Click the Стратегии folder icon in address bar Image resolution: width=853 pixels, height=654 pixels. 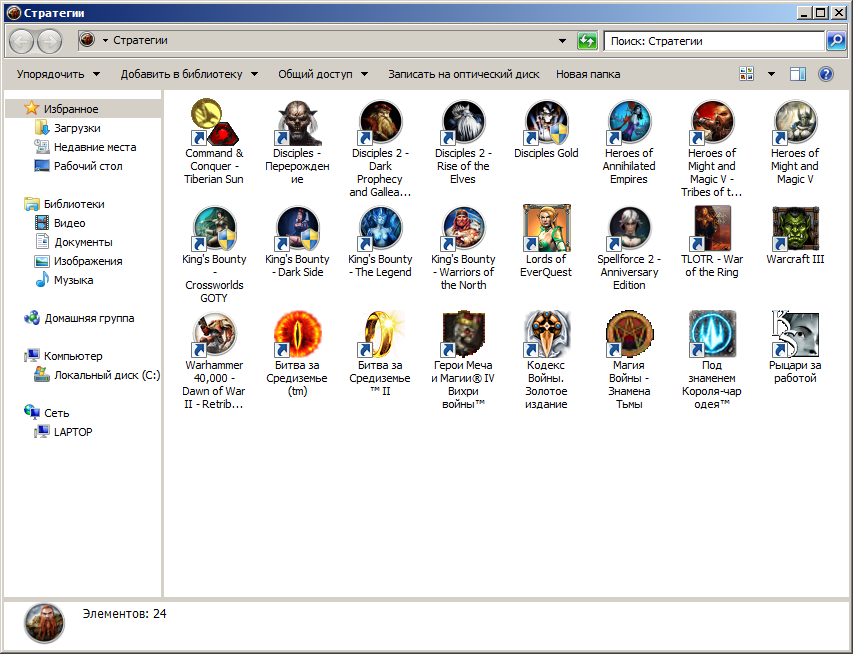(87, 40)
